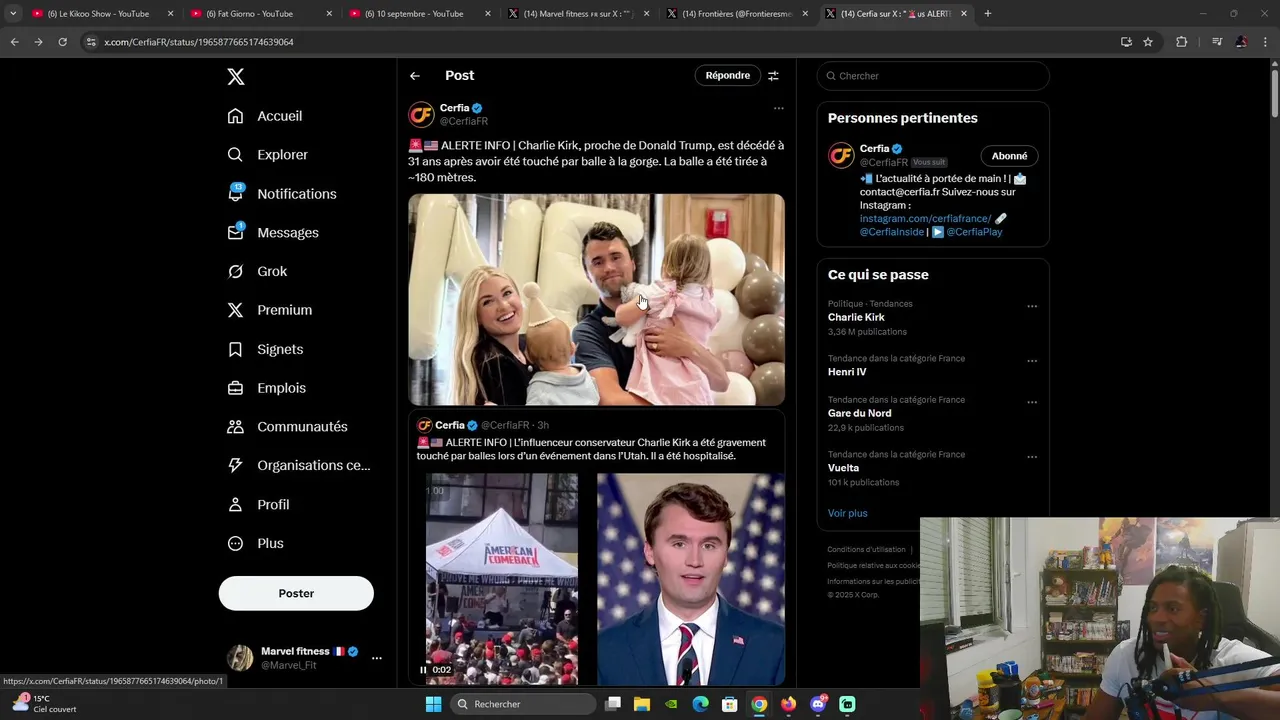1280x720 pixels.
Task: Click the Plus more-options circle icon
Action: [x=235, y=543]
